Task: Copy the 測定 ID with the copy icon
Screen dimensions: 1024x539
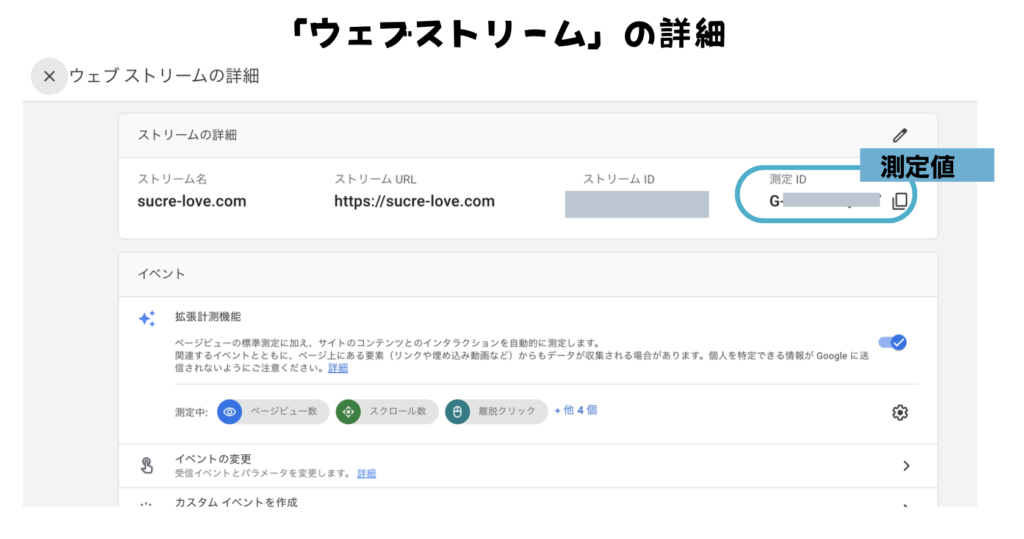Action: click(899, 201)
